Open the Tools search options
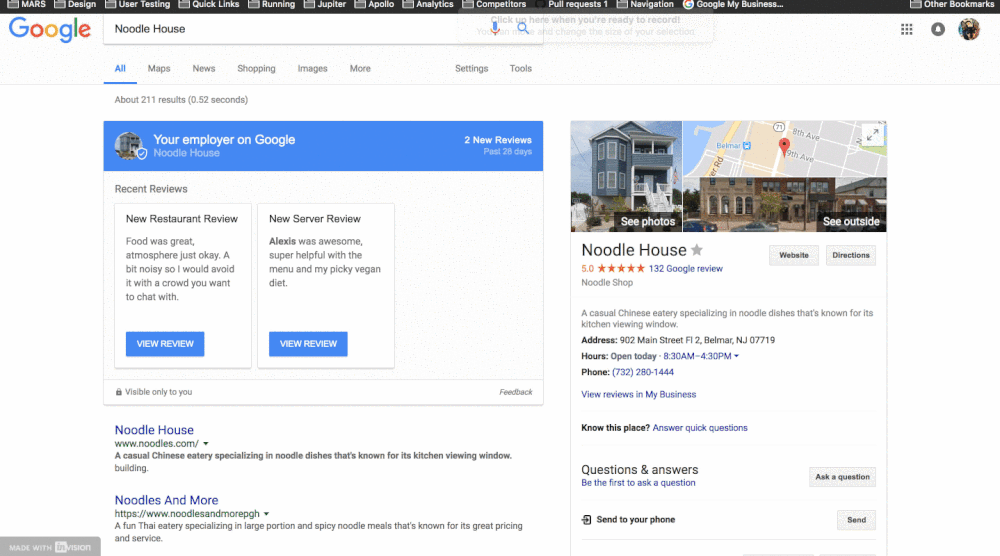 [520, 68]
